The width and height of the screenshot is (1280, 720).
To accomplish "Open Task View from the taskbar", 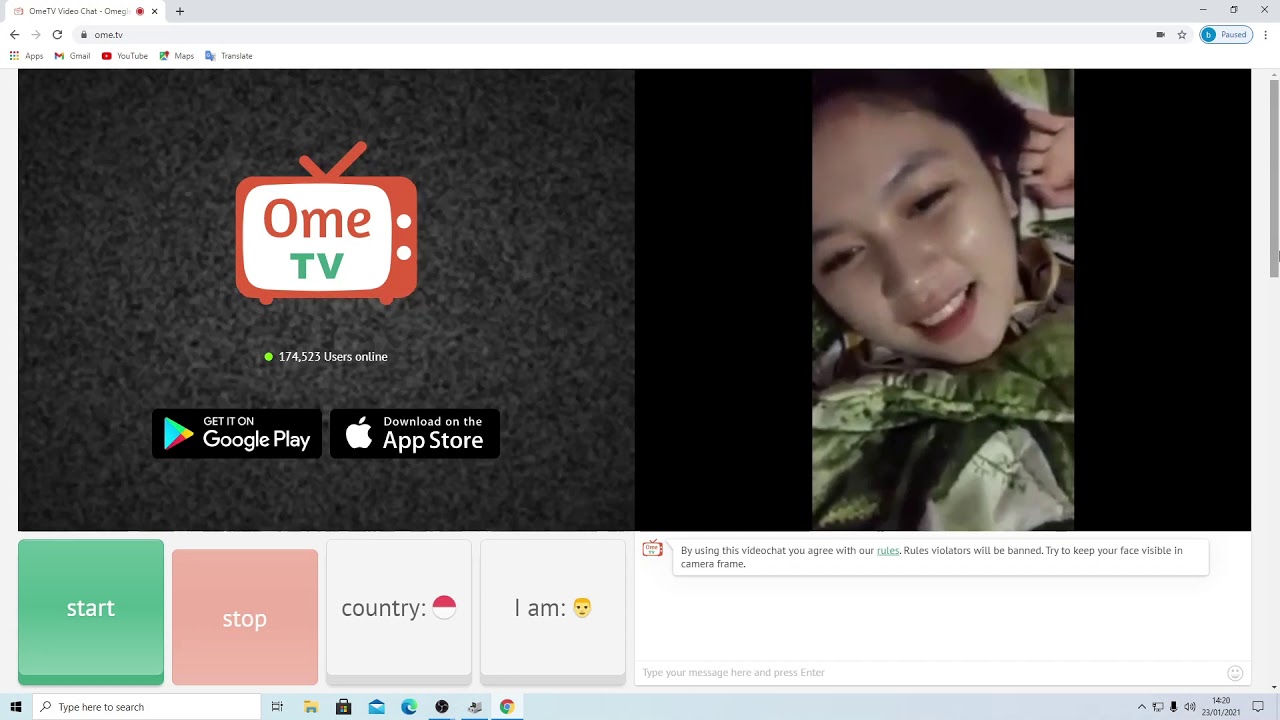I will click(277, 707).
